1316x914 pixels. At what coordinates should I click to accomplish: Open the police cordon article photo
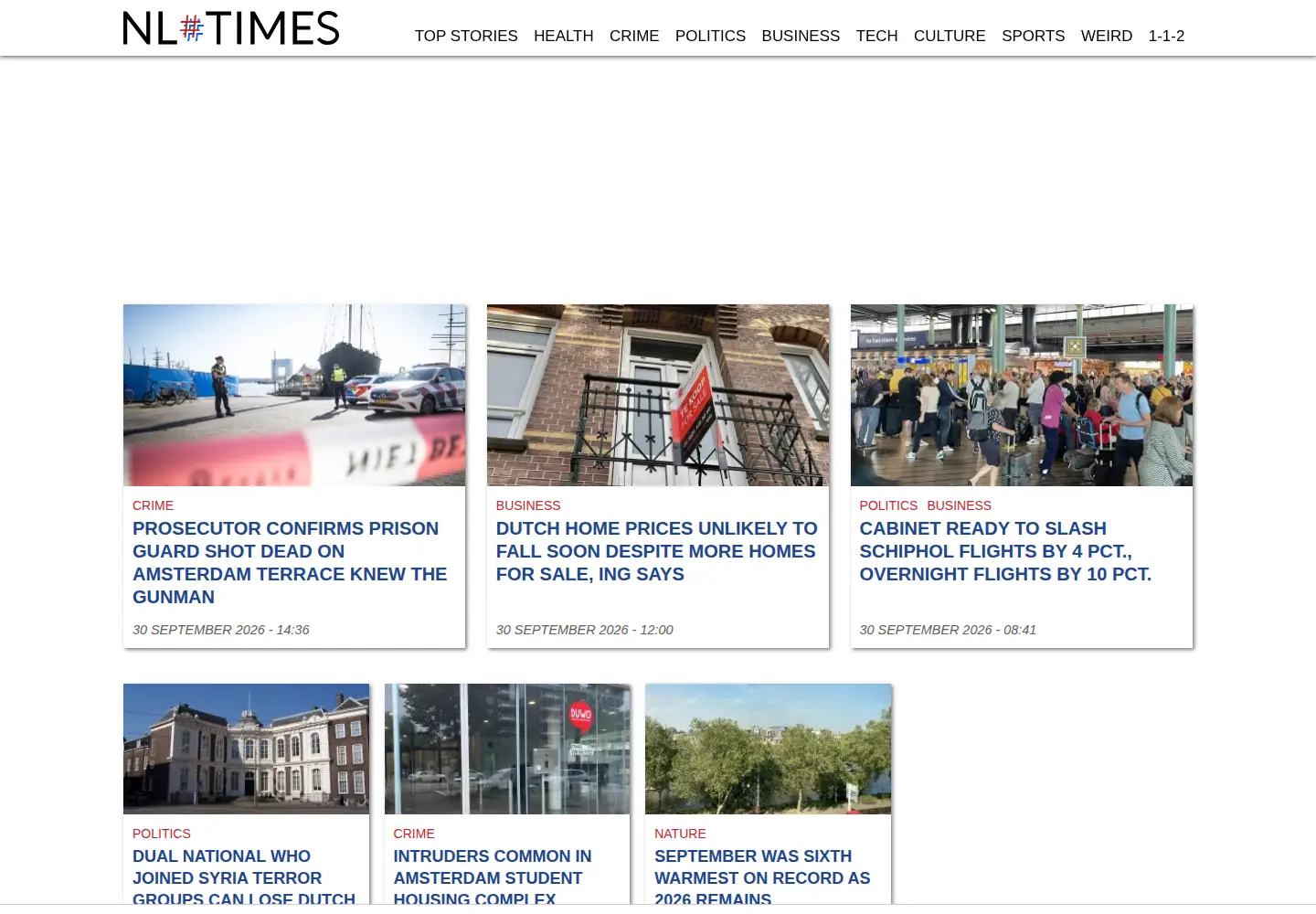point(294,395)
